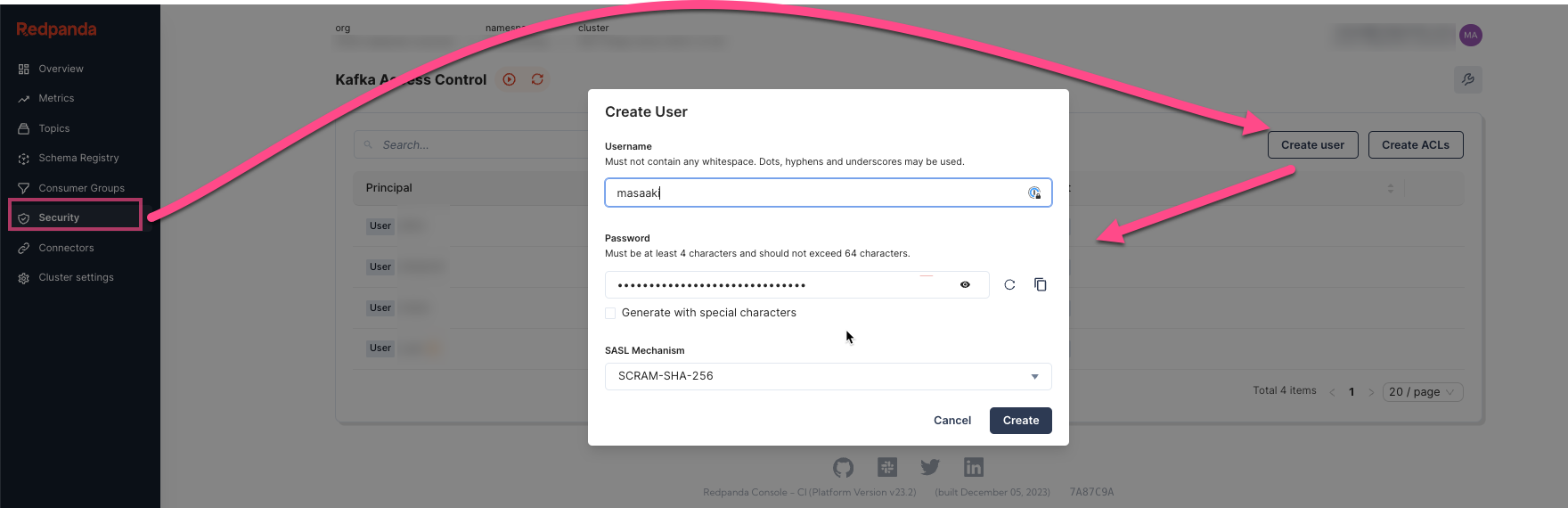The image size is (1568, 508).
Task: Click the wrench tools icon
Action: point(1467,79)
